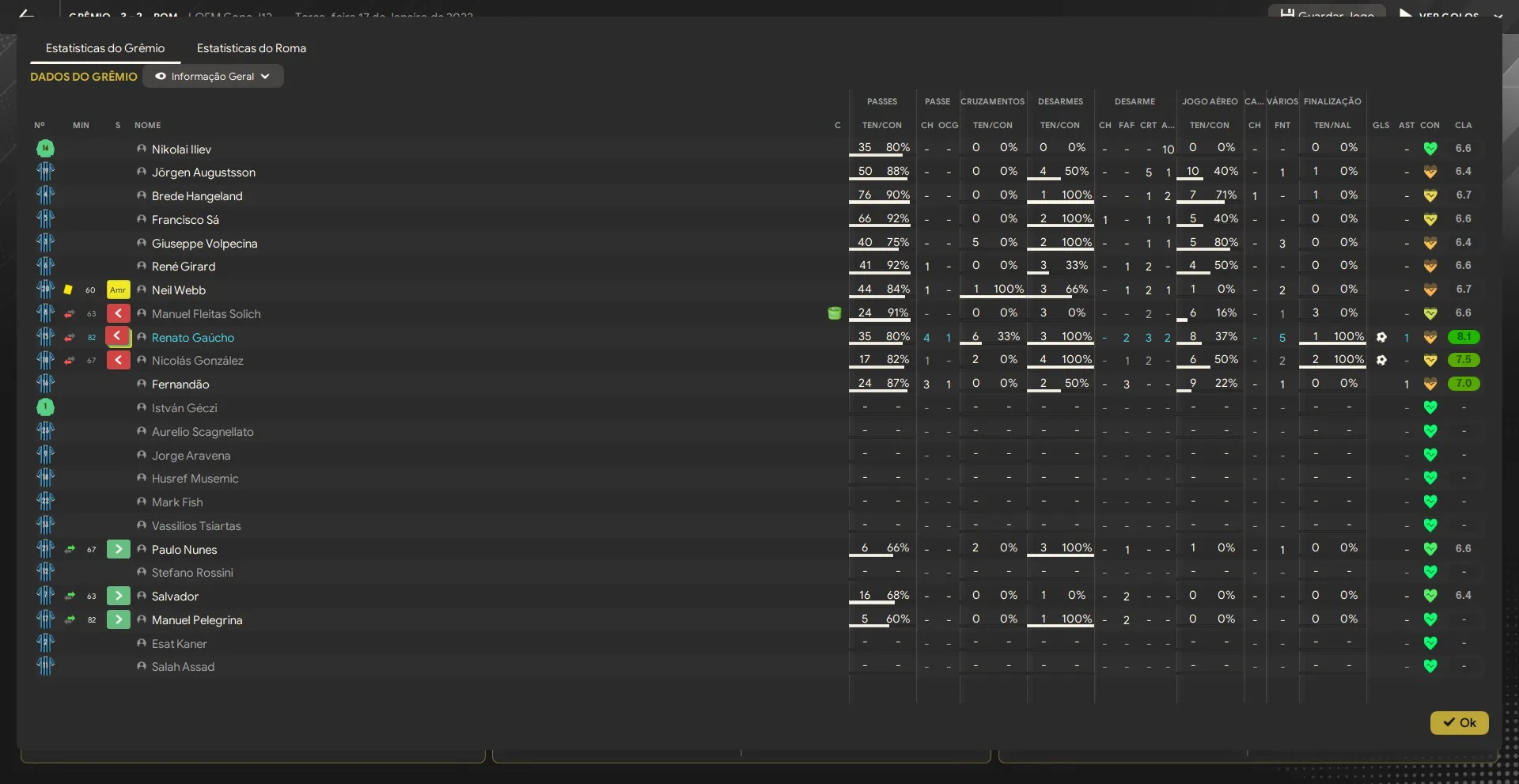Confirm with the Ok button
1519x784 pixels.
click(1459, 722)
